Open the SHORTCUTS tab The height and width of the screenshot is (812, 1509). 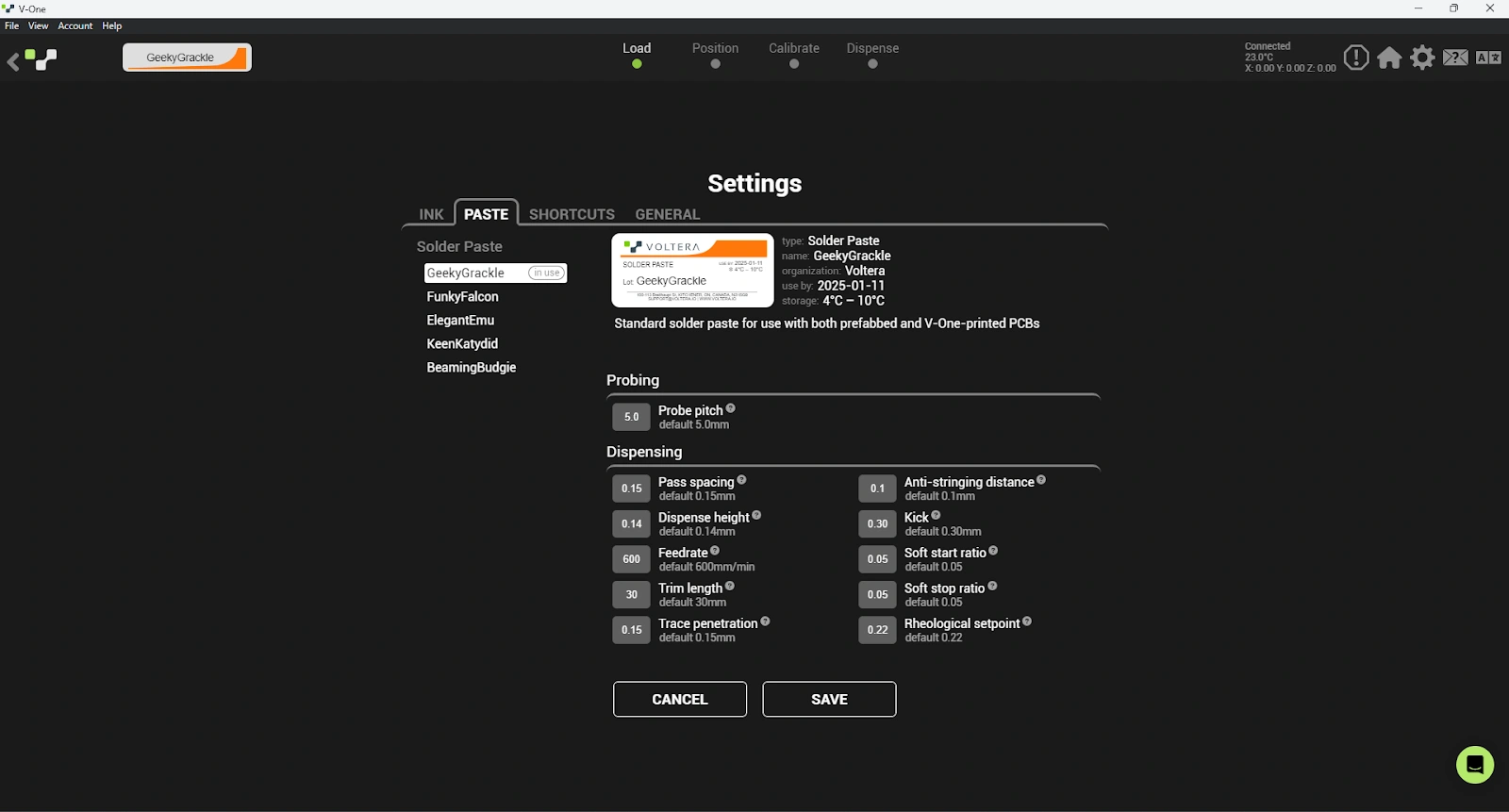[572, 214]
